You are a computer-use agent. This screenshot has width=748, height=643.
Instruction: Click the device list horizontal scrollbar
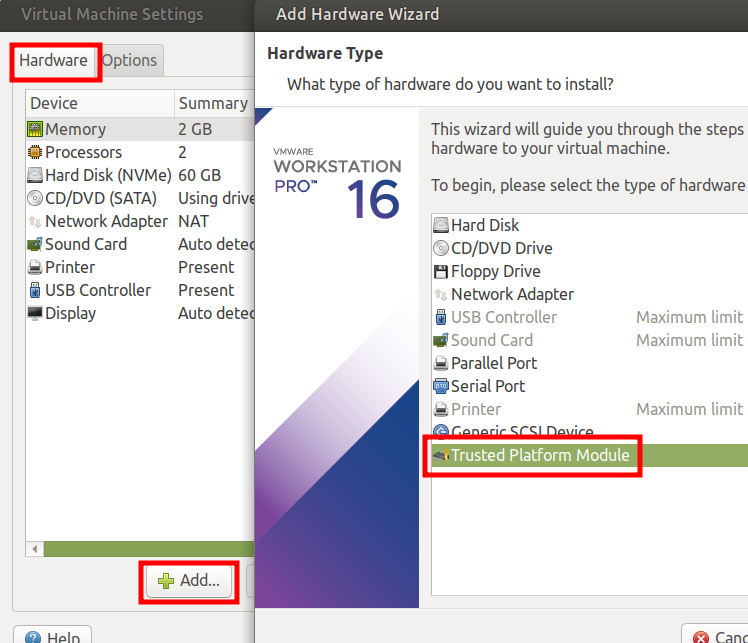pos(149,549)
